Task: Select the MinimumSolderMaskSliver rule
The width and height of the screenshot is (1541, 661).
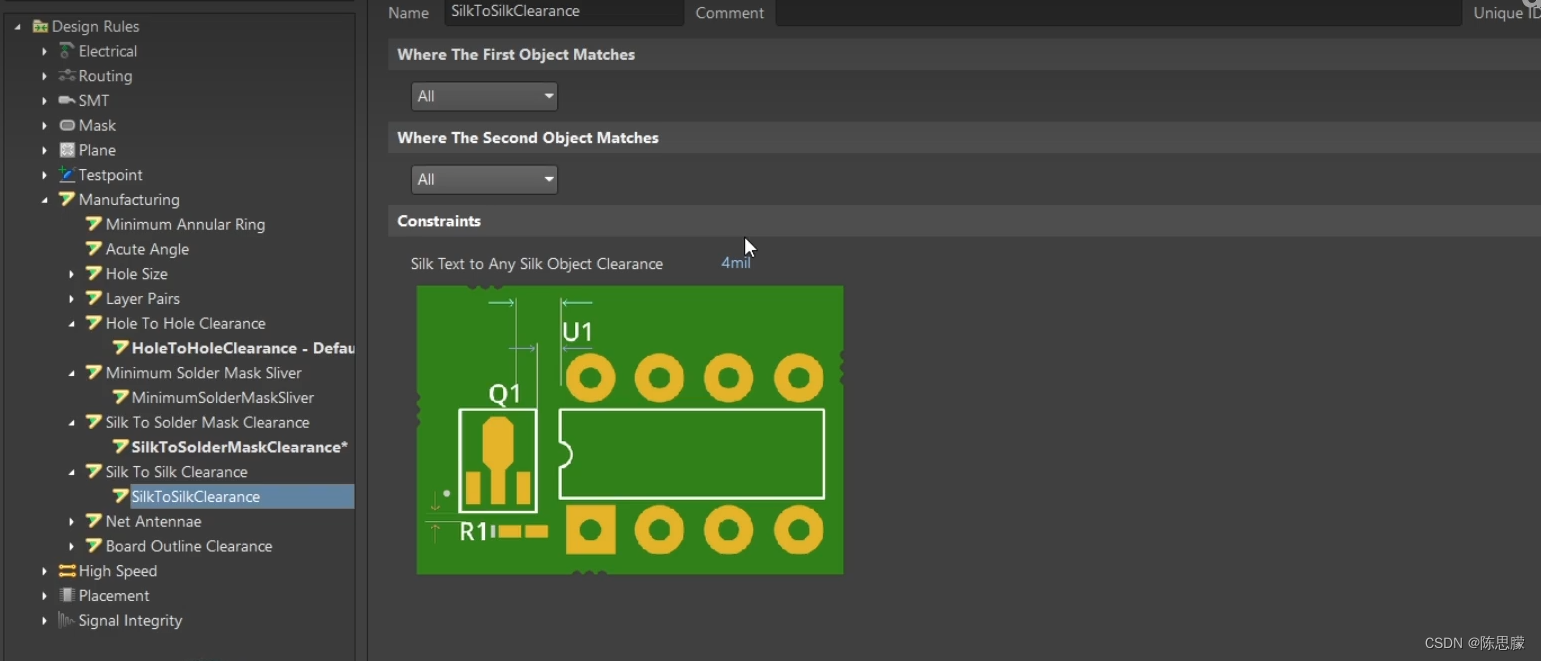Action: point(223,397)
